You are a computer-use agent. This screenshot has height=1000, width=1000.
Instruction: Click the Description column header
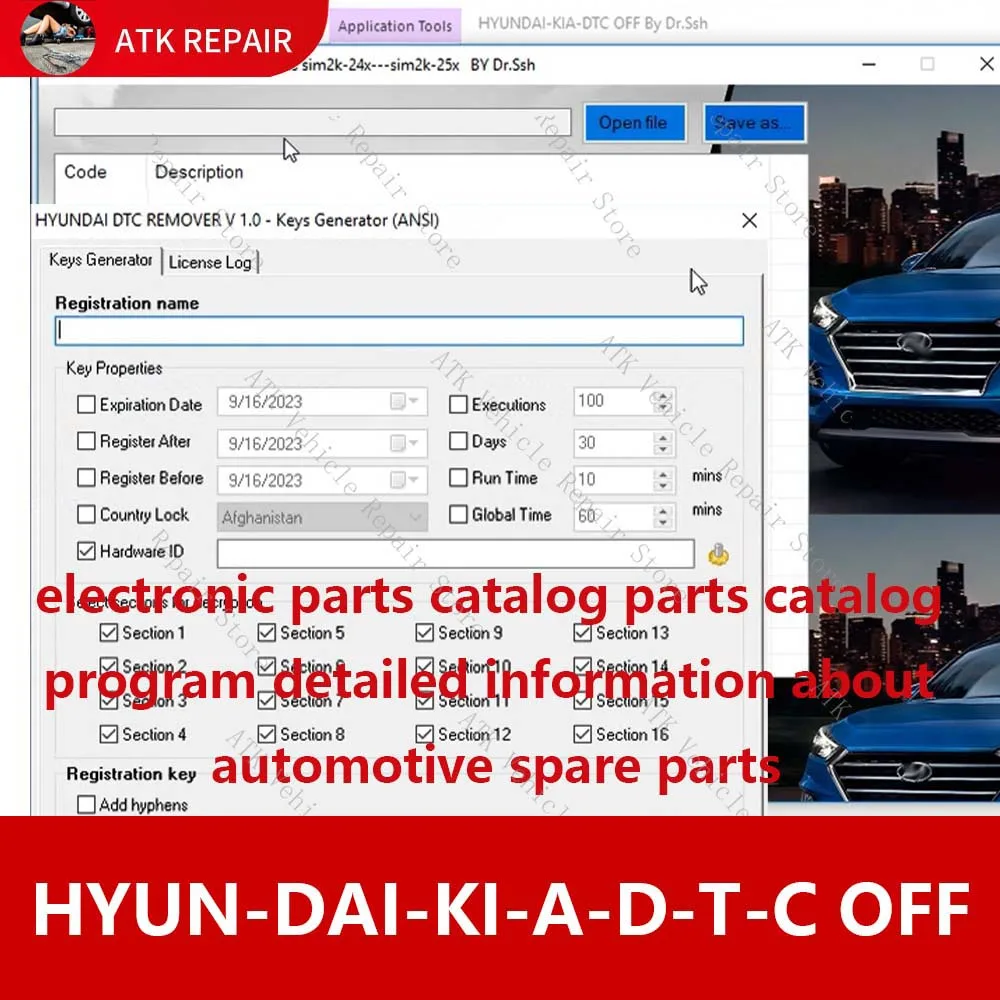(199, 172)
